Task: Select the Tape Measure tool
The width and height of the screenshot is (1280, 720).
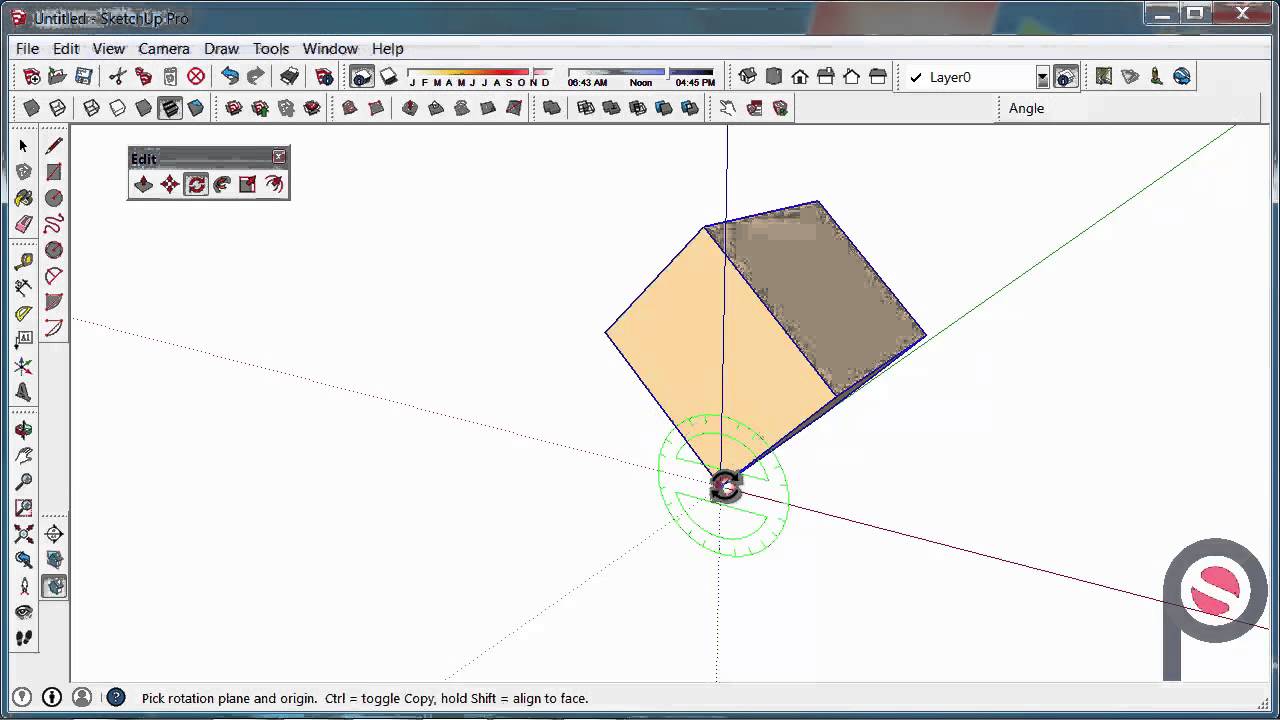Action: click(24, 262)
